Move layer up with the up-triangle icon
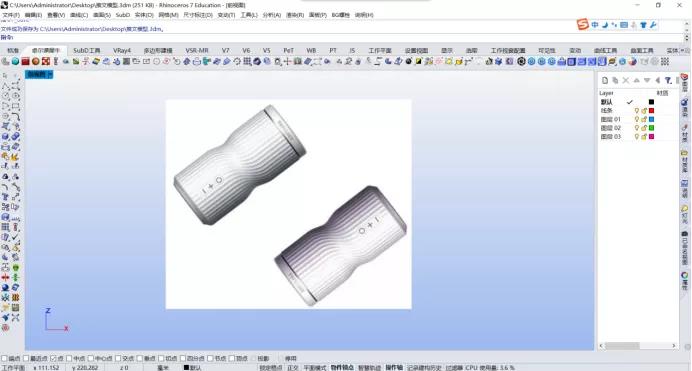Viewport: 692px width, 371px height. tap(636, 80)
